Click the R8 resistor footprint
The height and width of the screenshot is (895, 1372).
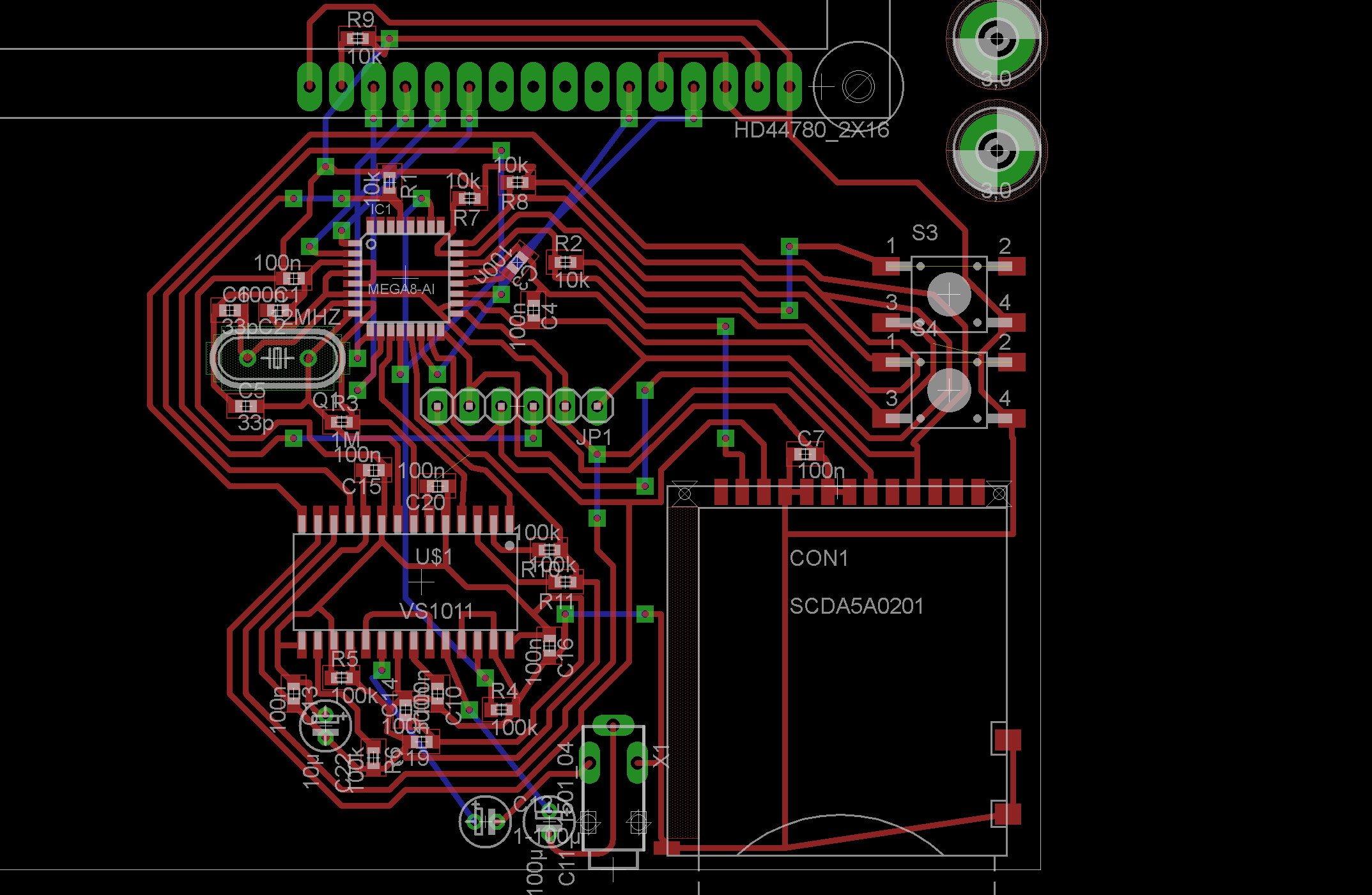tap(518, 183)
